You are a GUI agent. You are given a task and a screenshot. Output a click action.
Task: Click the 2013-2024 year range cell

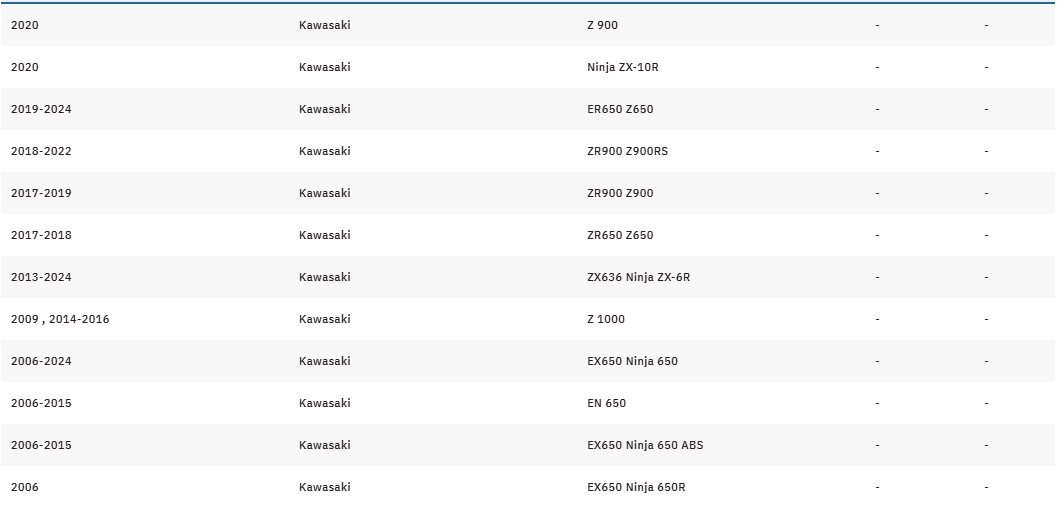(41, 277)
